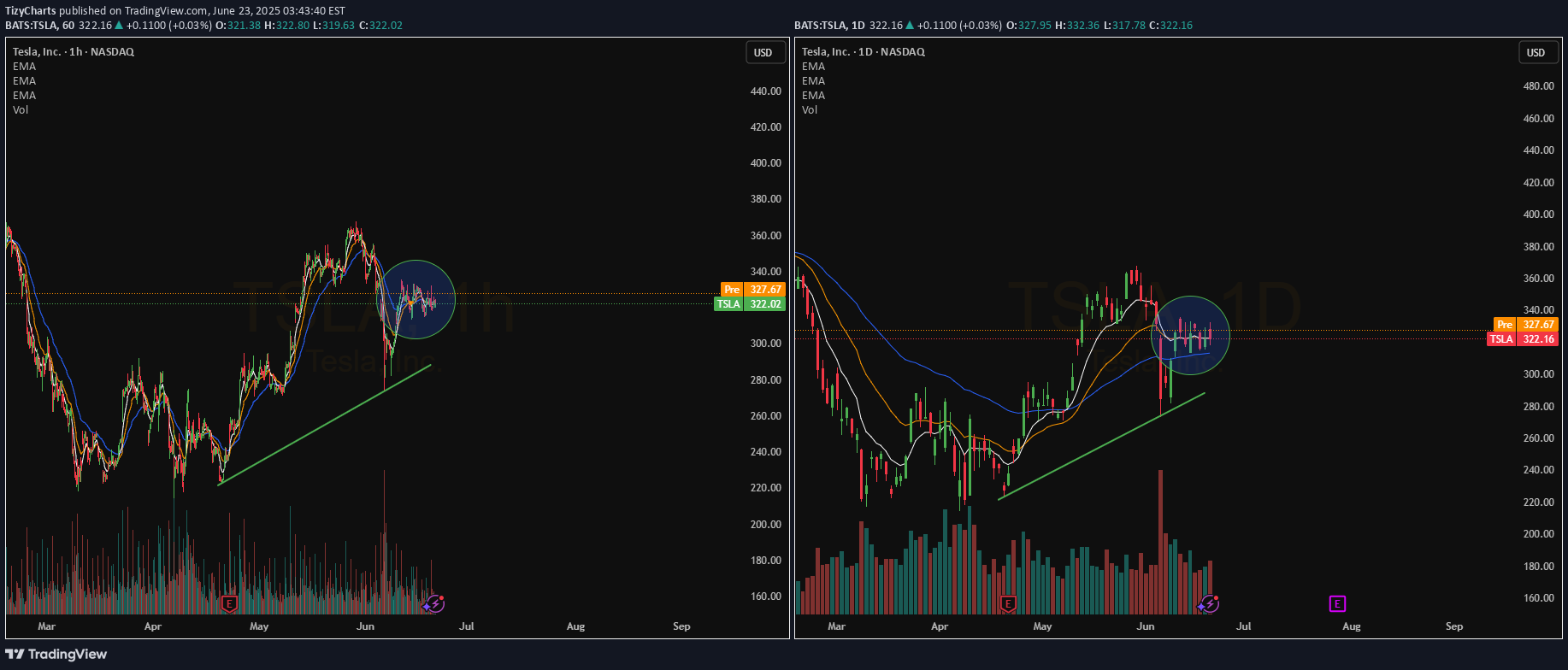1568x670 pixels.
Task: Click the TizyCharts author name
Action: [31, 10]
